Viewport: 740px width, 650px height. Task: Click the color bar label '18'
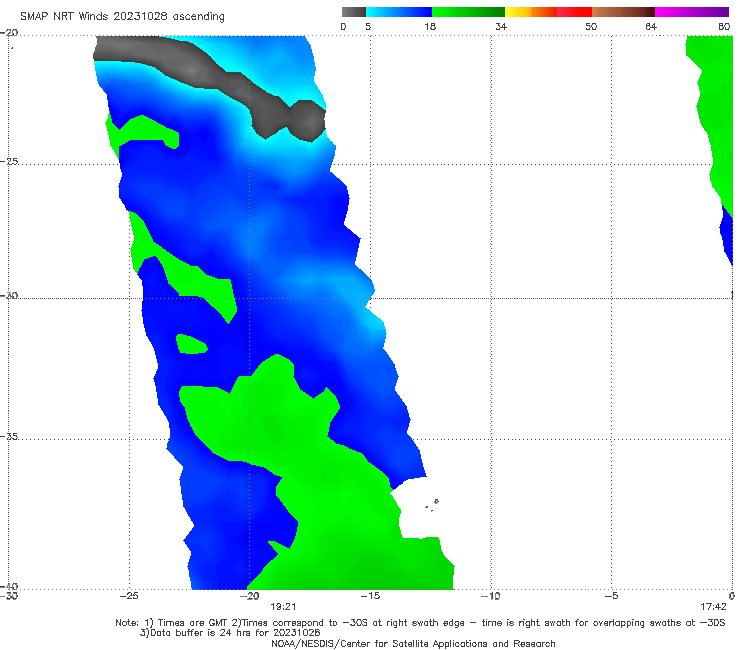(x=430, y=26)
